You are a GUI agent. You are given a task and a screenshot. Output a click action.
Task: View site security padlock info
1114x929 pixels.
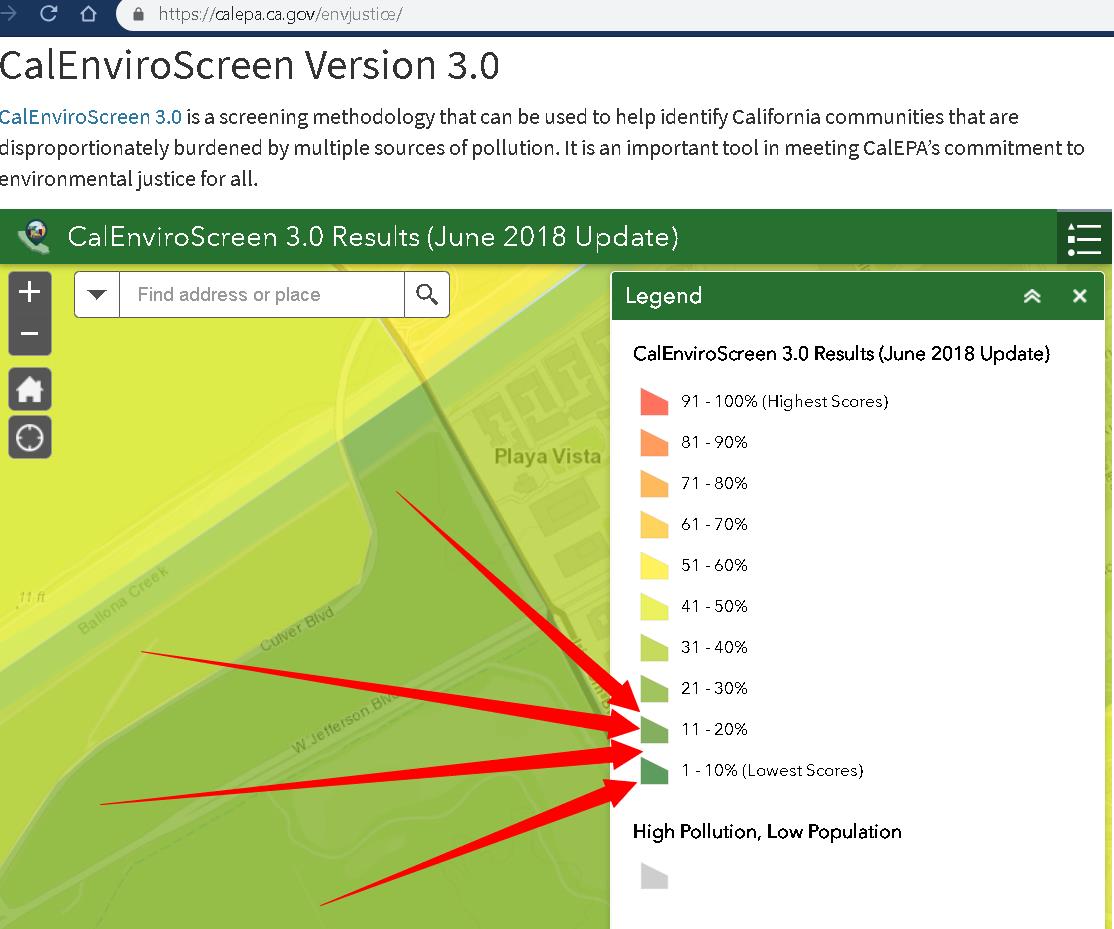click(x=139, y=14)
